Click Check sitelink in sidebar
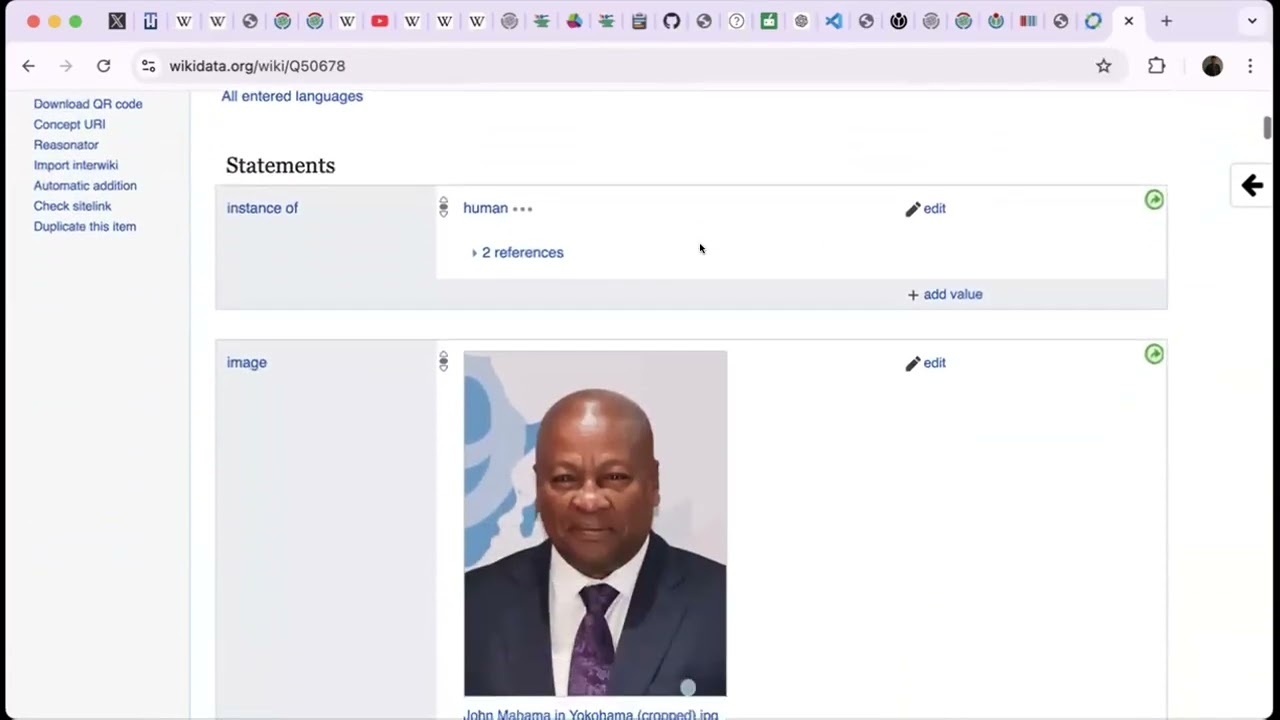 [72, 206]
